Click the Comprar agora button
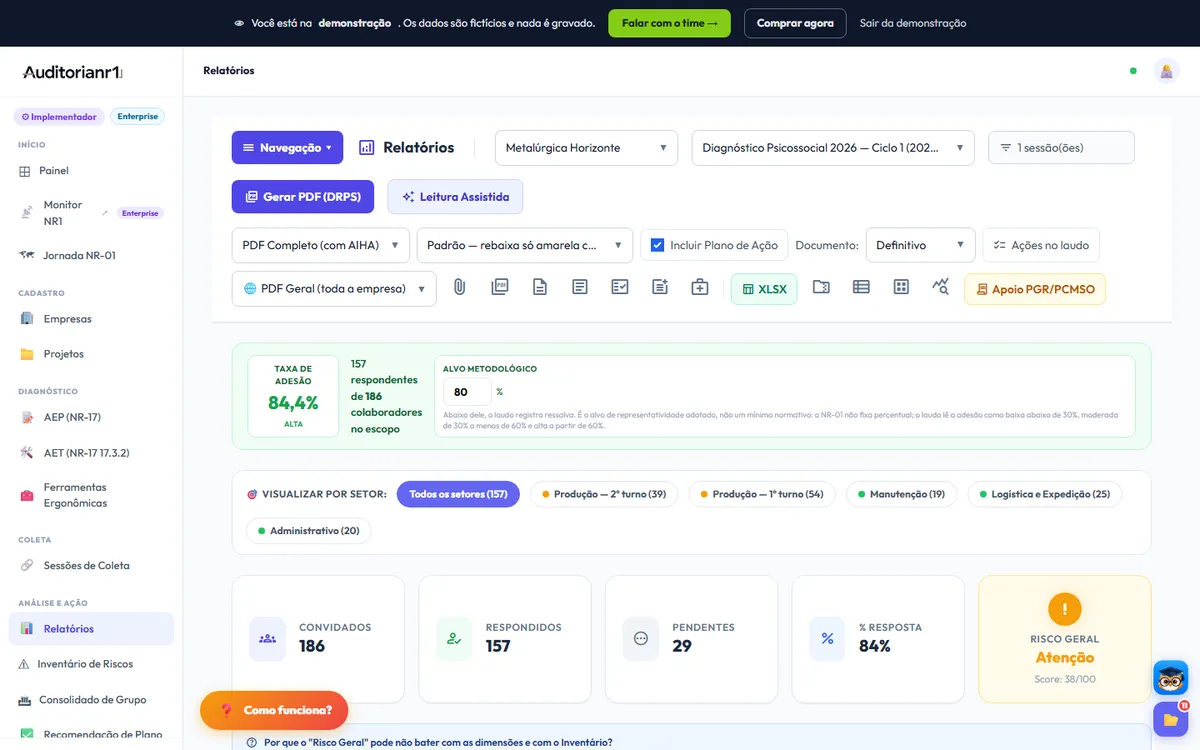Screen dimensions: 1200x750 (795, 23)
